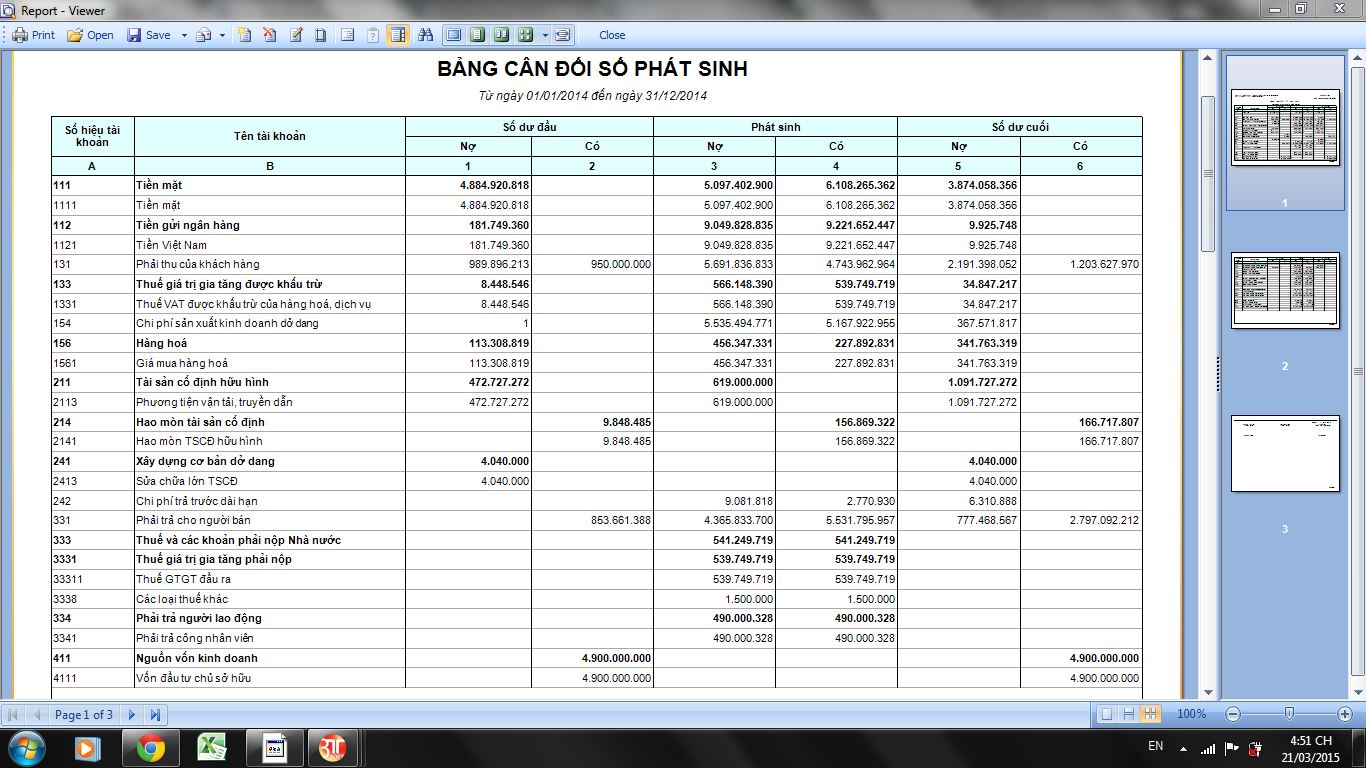The height and width of the screenshot is (768, 1366).
Task: Click the Print button
Action: 34,35
